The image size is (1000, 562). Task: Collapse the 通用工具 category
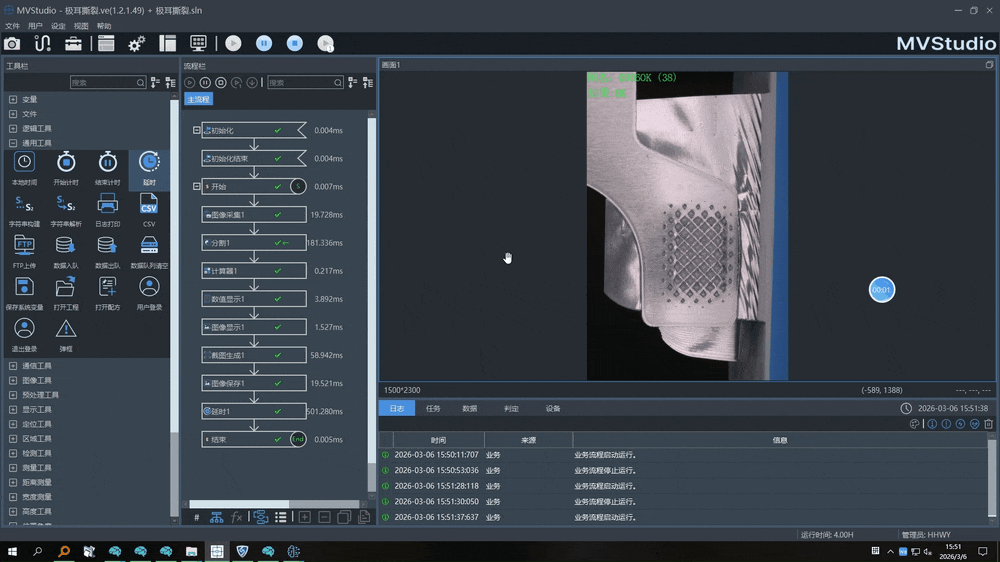coord(13,143)
